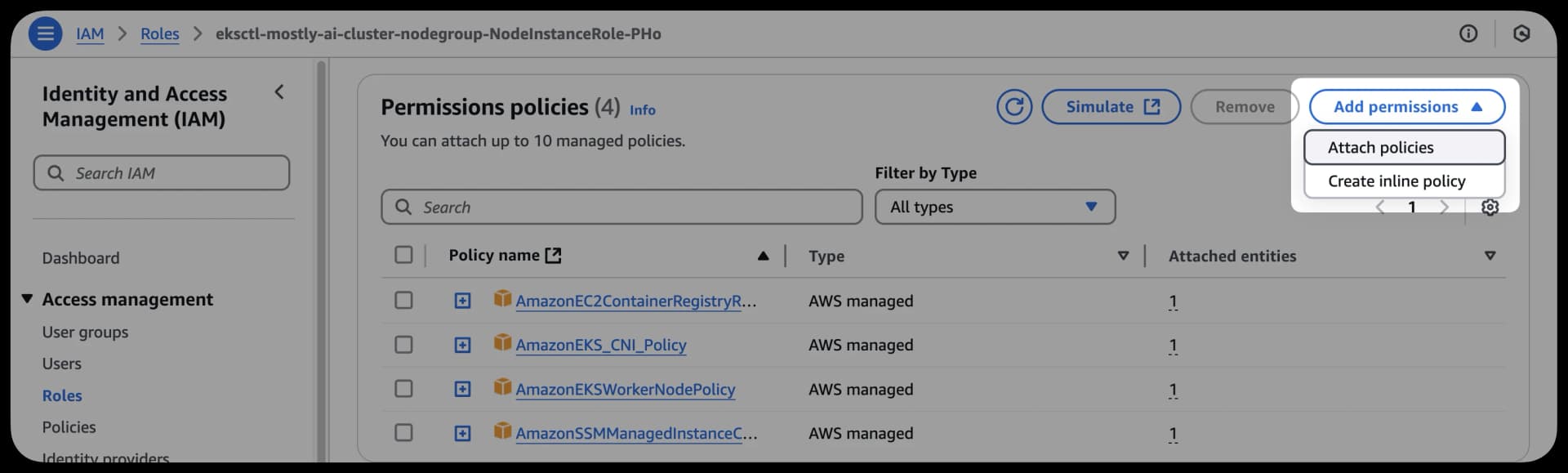Click the policies Search field
This screenshot has height=473, width=1568.
[621, 207]
